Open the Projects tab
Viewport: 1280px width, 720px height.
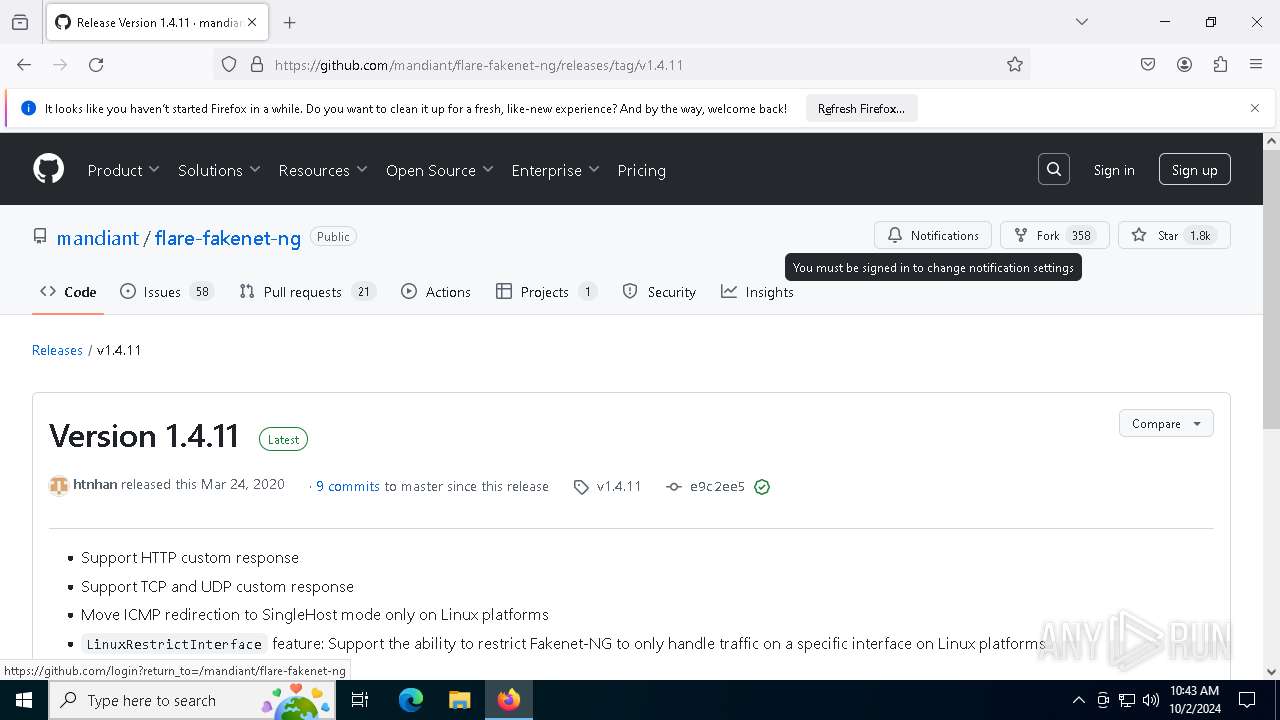546,292
